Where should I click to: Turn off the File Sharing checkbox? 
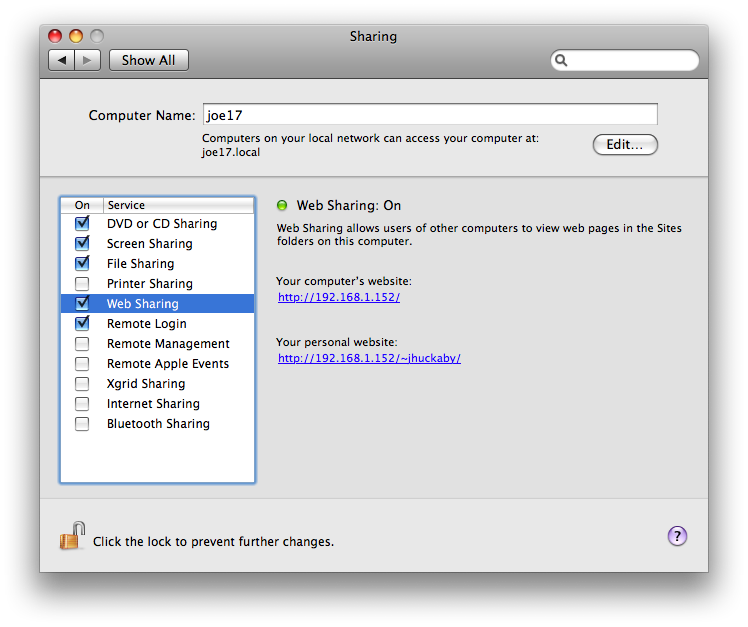(82, 264)
